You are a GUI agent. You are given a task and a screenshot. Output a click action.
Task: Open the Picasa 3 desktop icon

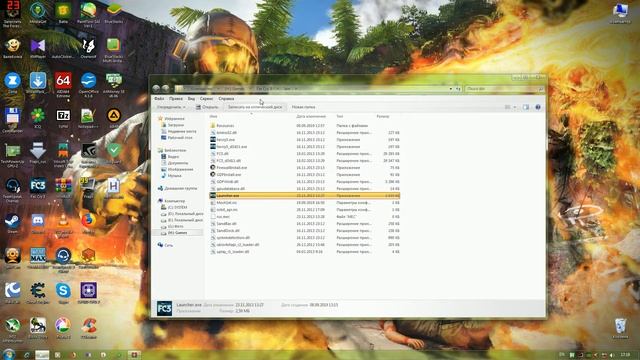63,327
